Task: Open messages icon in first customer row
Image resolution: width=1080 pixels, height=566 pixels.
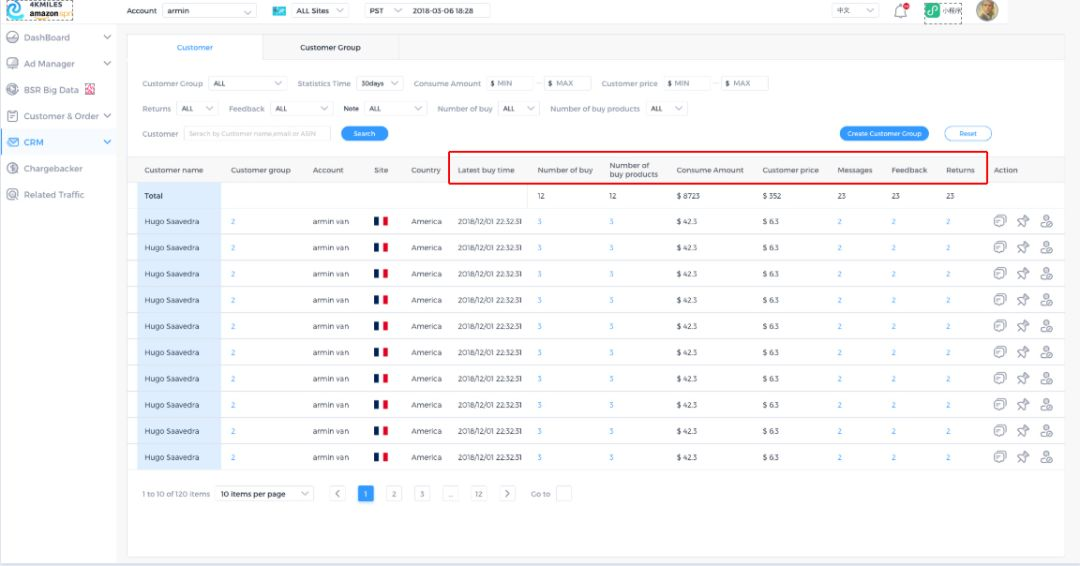Action: (999, 221)
